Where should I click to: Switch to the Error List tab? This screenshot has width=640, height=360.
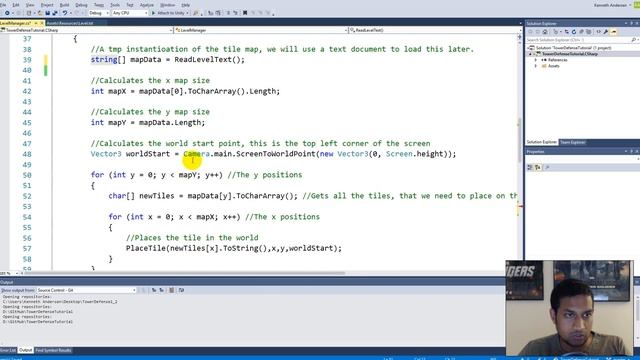[8, 350]
